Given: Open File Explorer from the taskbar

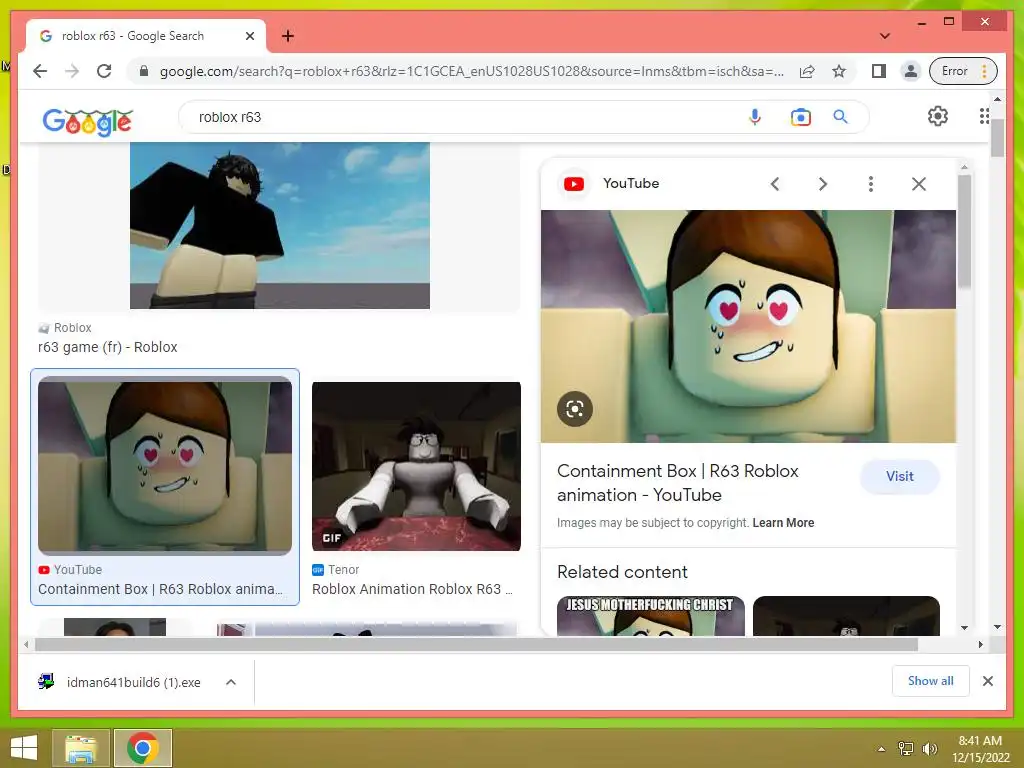Looking at the screenshot, I should click(80, 748).
